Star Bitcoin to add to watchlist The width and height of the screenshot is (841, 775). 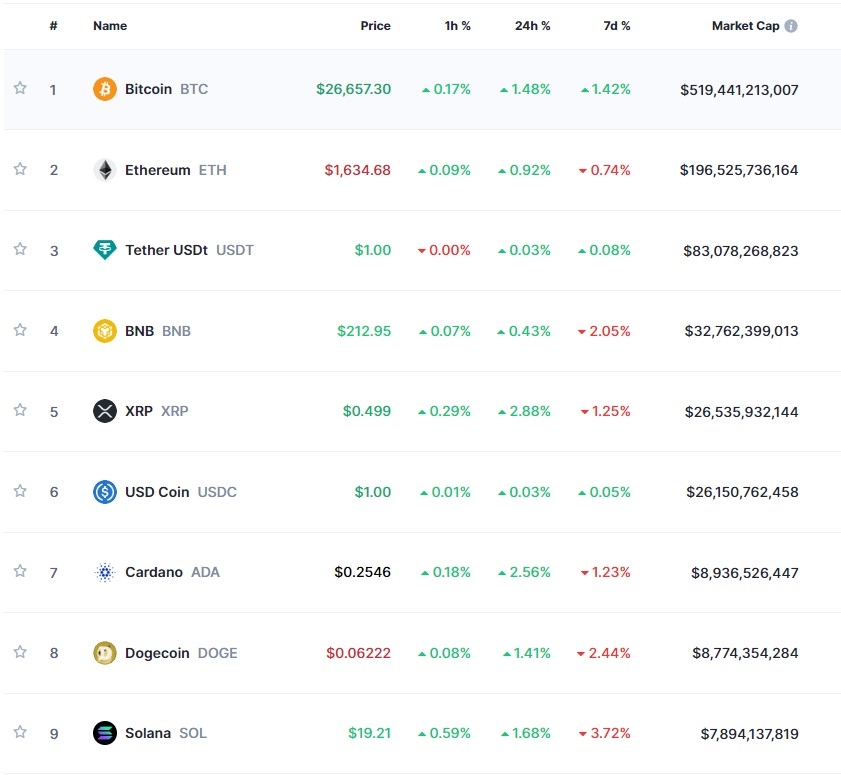(20, 88)
